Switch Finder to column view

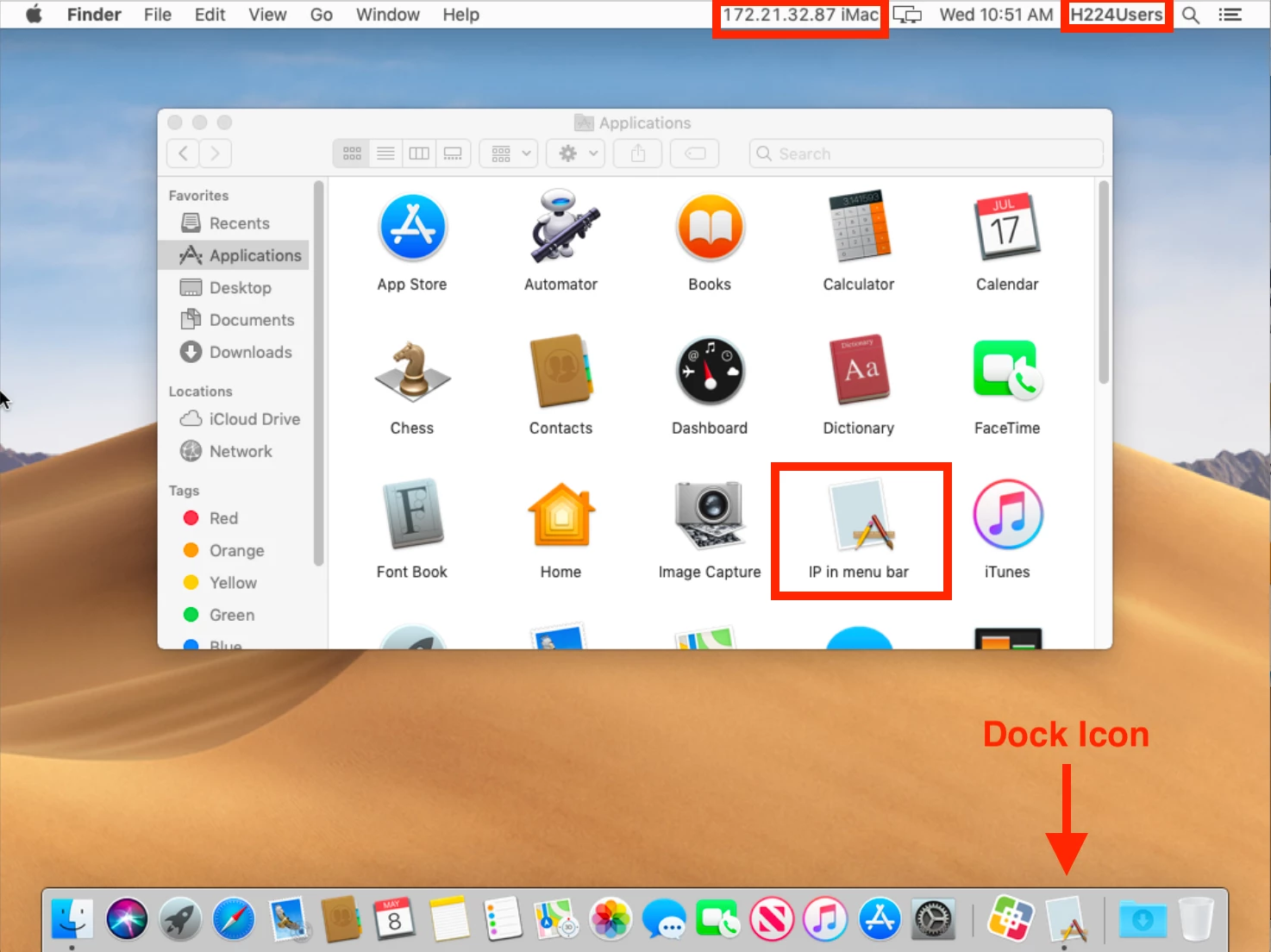point(419,153)
